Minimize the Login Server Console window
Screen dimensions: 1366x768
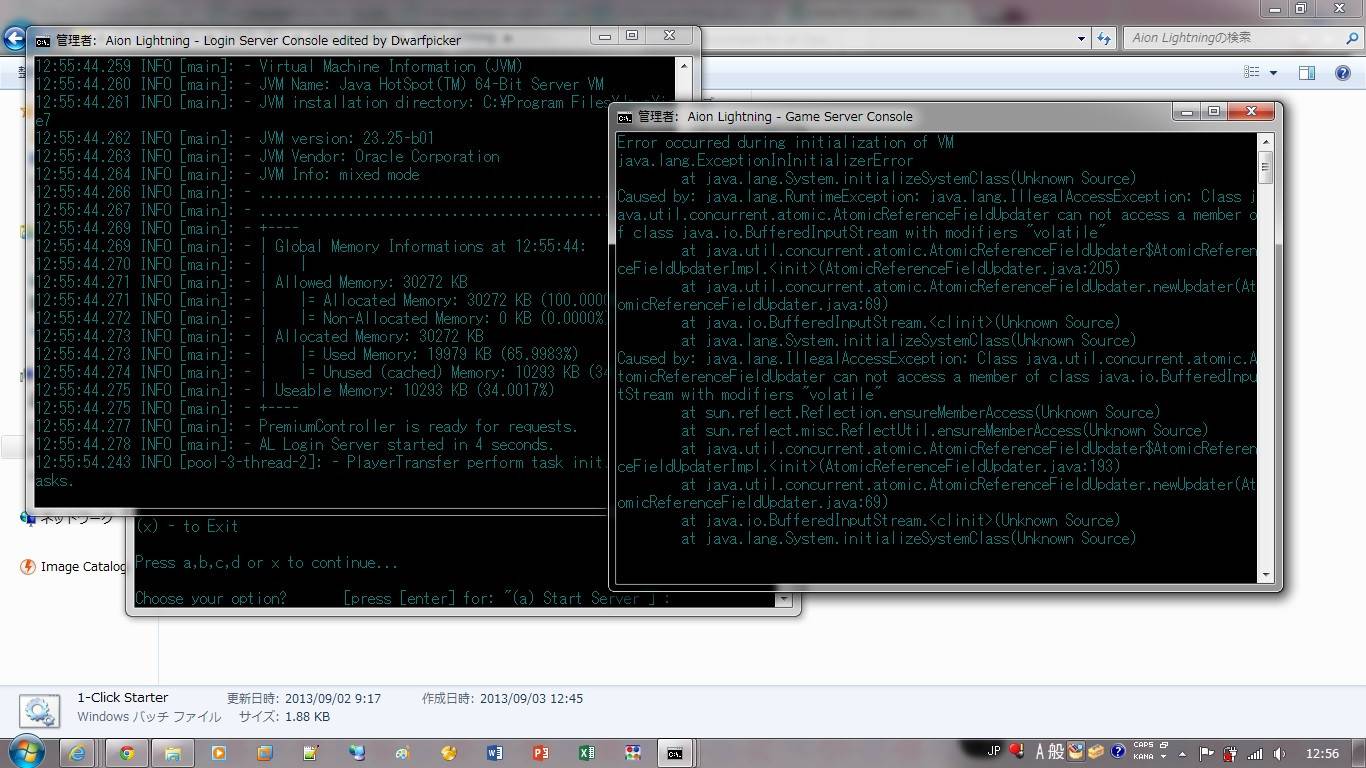point(605,36)
